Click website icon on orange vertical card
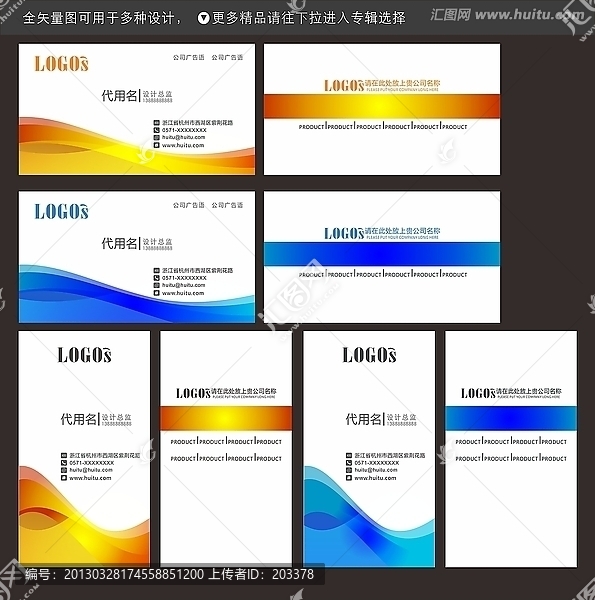Viewport: 595px width, 600px height. [x=64, y=478]
